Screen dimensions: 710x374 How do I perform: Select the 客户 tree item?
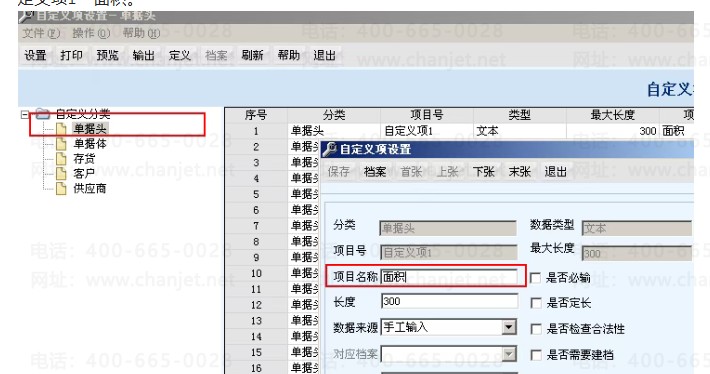coord(84,173)
